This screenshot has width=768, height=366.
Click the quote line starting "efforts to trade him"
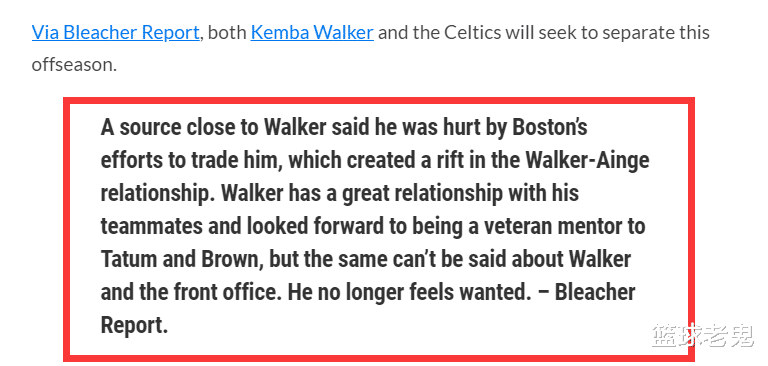[x=375, y=161]
